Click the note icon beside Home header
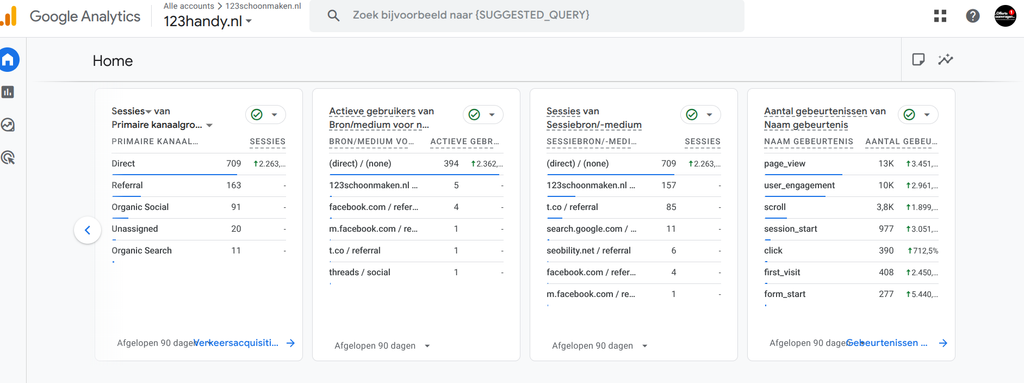The width and height of the screenshot is (1024, 383). (x=918, y=60)
